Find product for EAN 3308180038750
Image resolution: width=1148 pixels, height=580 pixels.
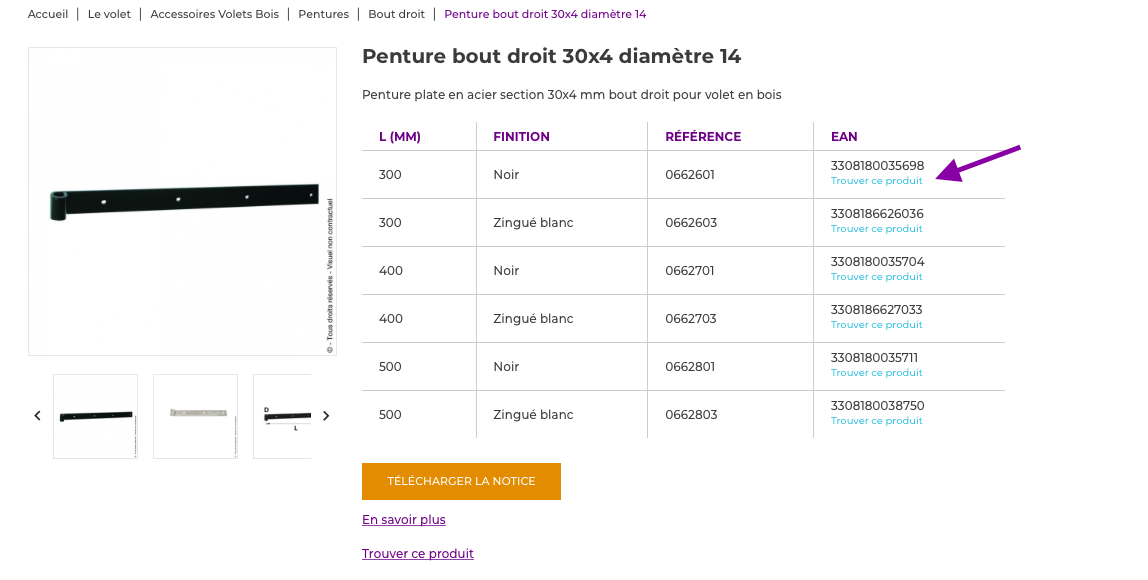pyautogui.click(x=876, y=421)
